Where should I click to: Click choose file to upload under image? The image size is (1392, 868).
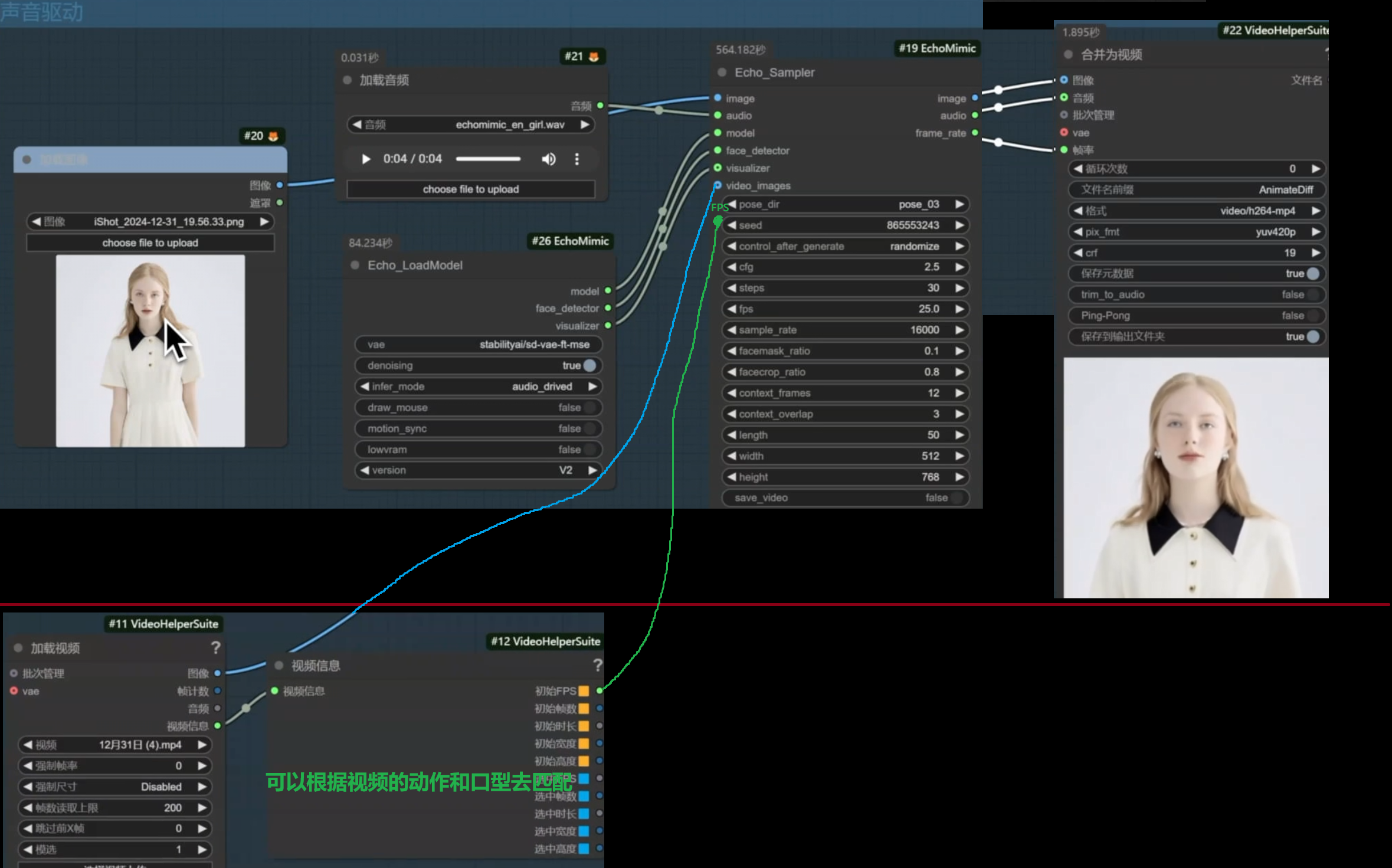tap(150, 243)
